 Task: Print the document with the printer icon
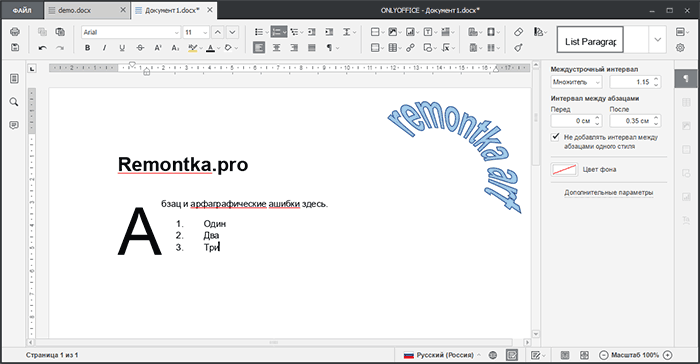15,32
